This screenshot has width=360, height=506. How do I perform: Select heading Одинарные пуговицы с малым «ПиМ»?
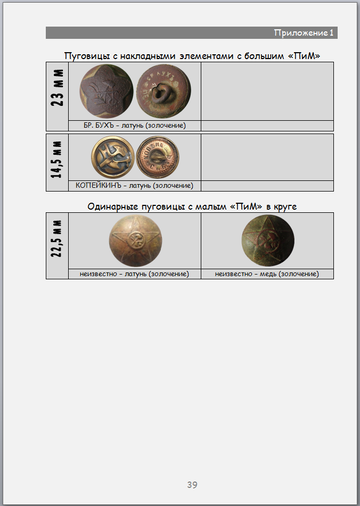[x=192, y=207]
